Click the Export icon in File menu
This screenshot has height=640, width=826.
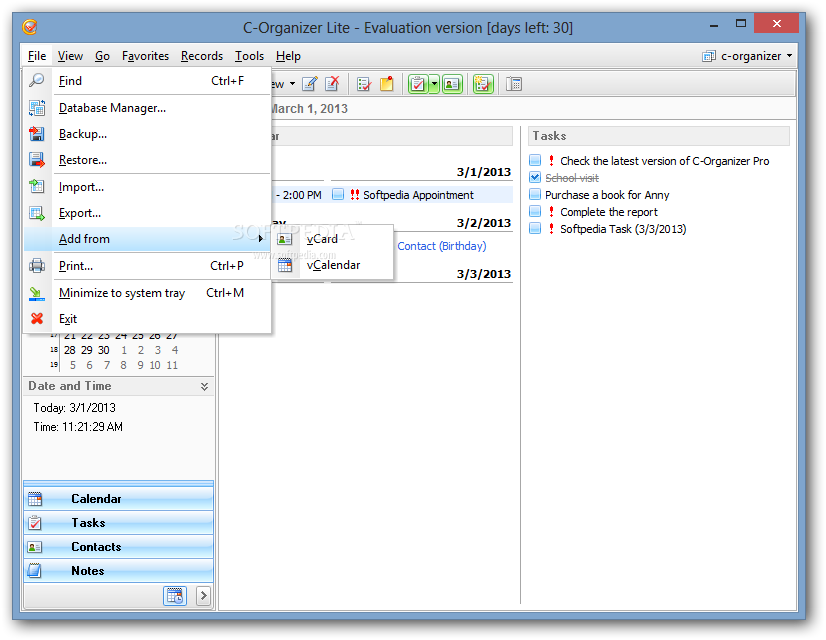point(36,213)
